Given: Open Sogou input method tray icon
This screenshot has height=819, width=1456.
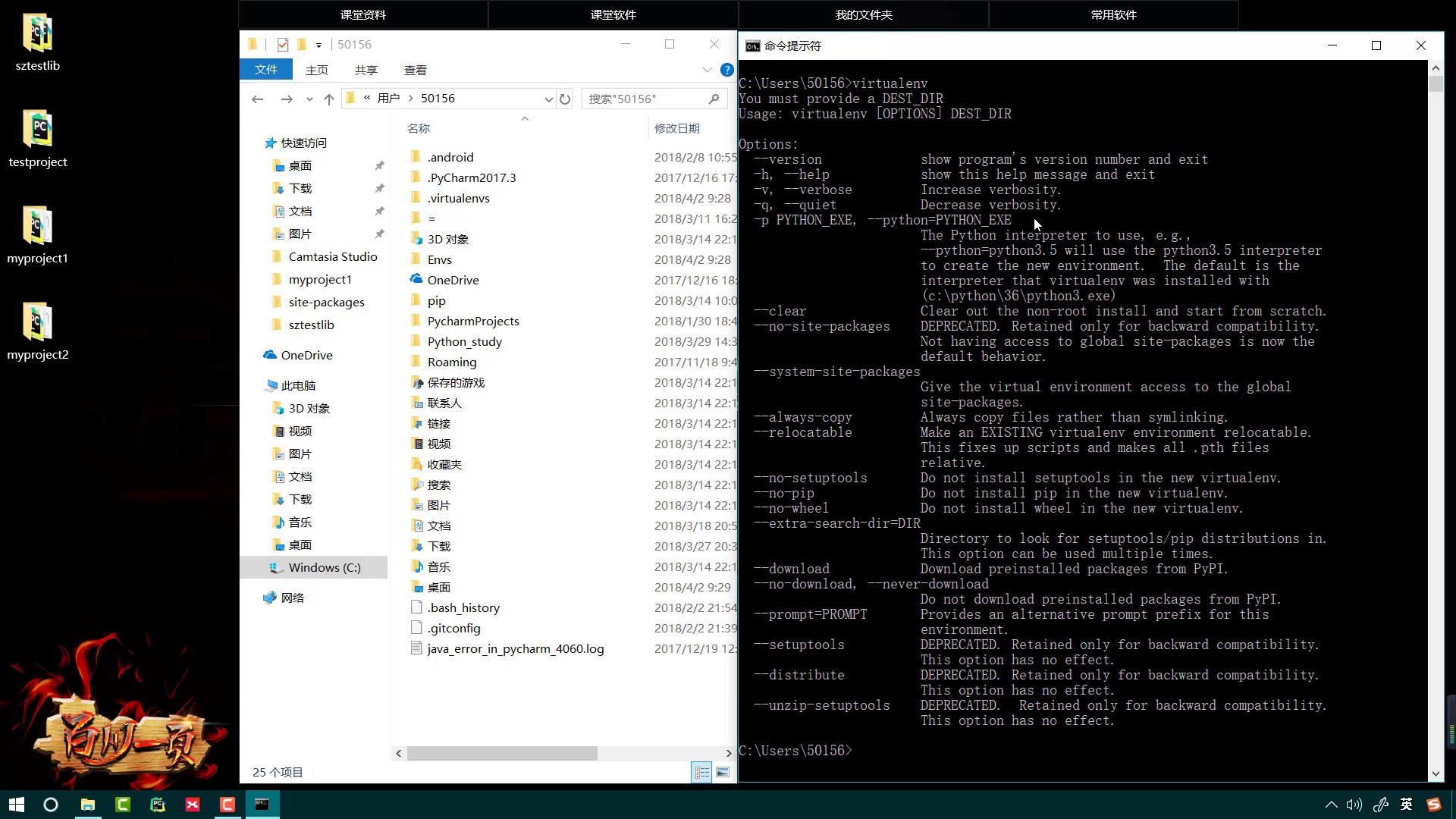Looking at the screenshot, I should pos(1433,805).
